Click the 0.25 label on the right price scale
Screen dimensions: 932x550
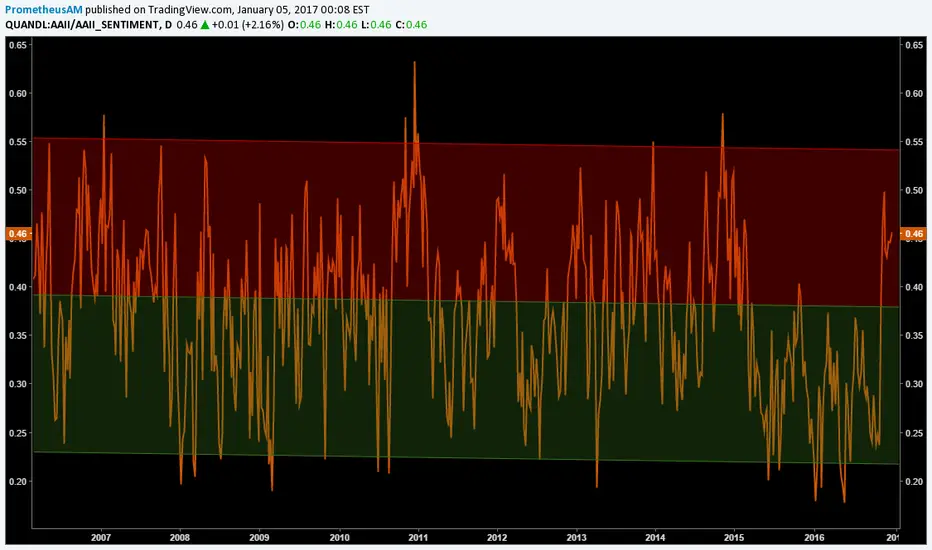pos(914,433)
